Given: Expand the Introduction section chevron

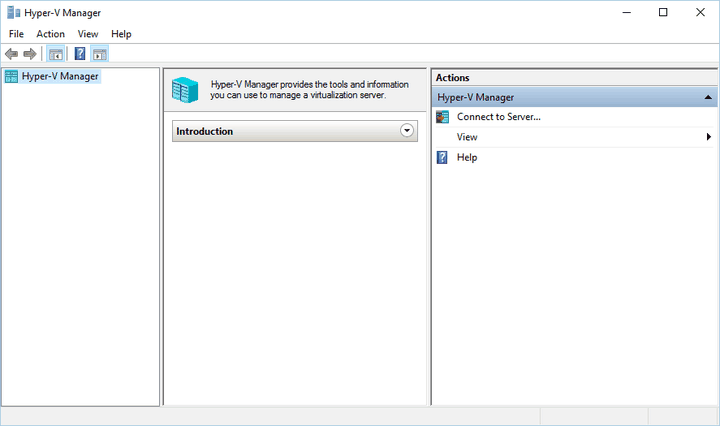Looking at the screenshot, I should coord(406,131).
